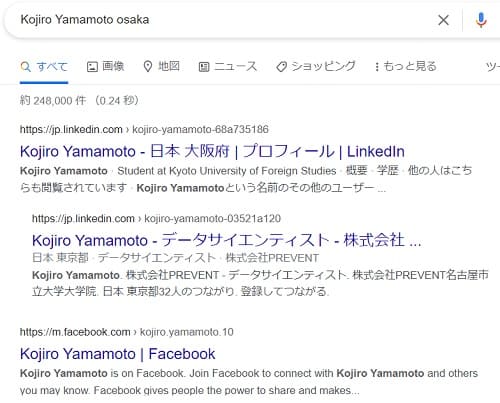This screenshot has height=403, width=500.
Task: Focus the search box containing Kojiro Yamamoto osaka
Action: pos(220,20)
